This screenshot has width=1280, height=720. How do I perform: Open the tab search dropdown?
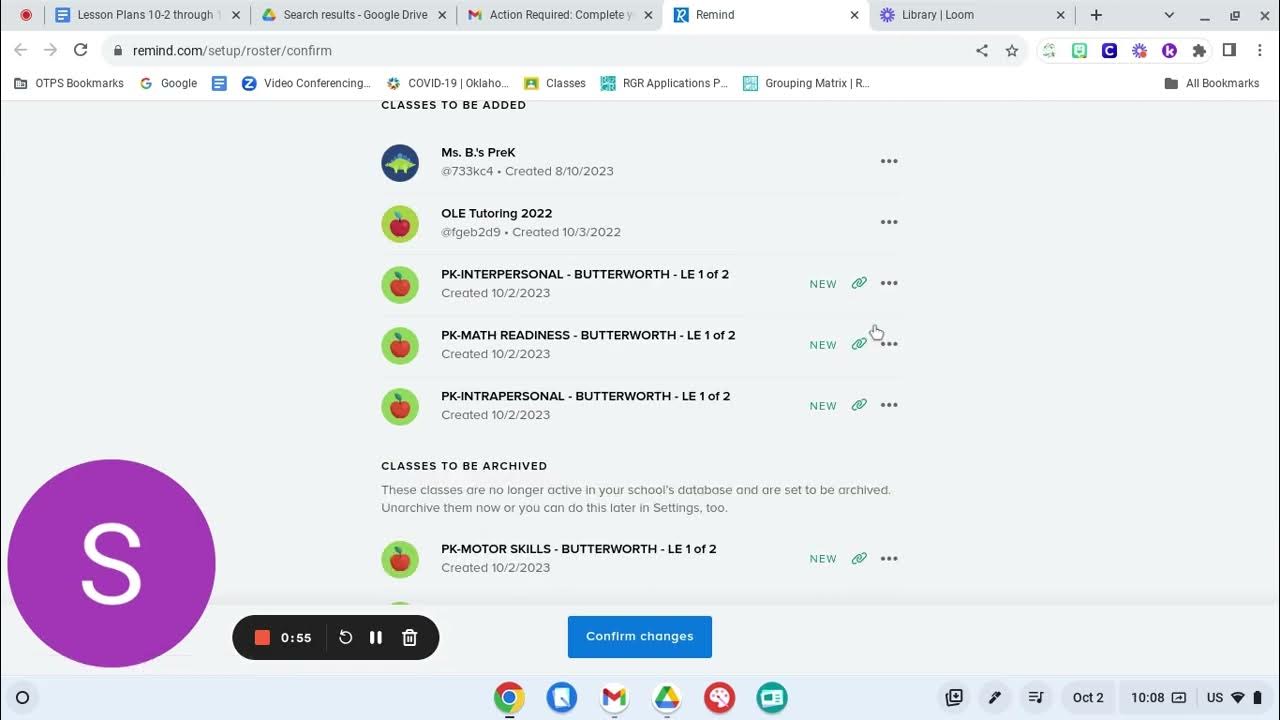coord(1169,15)
